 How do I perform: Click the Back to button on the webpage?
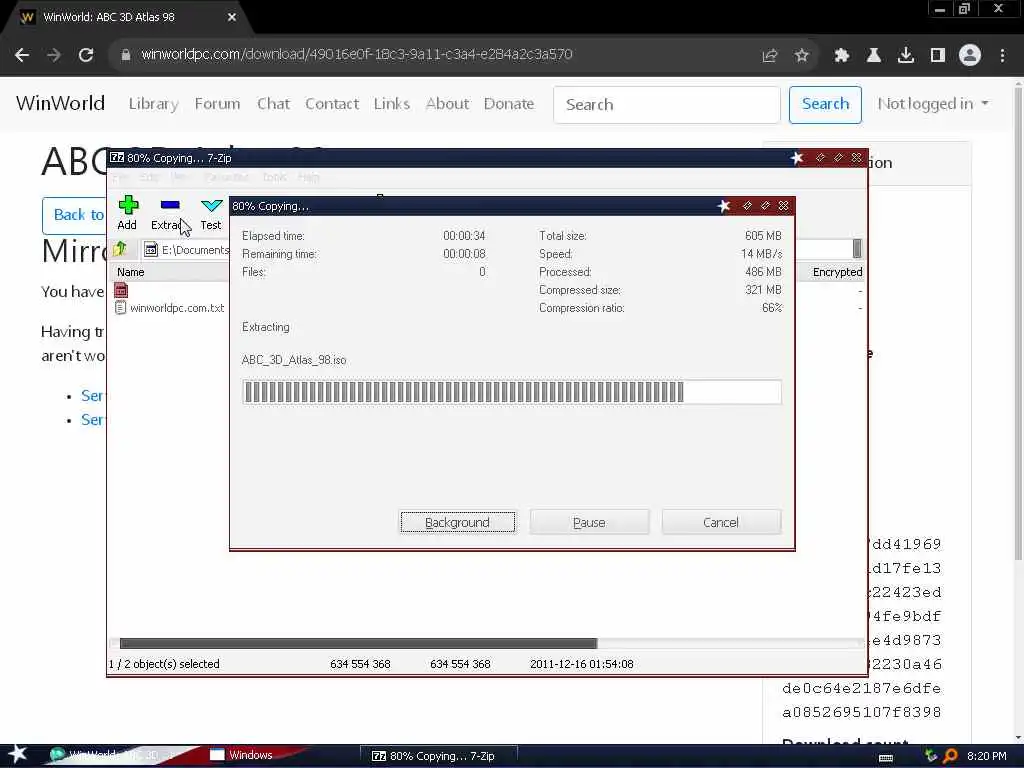coord(74,215)
